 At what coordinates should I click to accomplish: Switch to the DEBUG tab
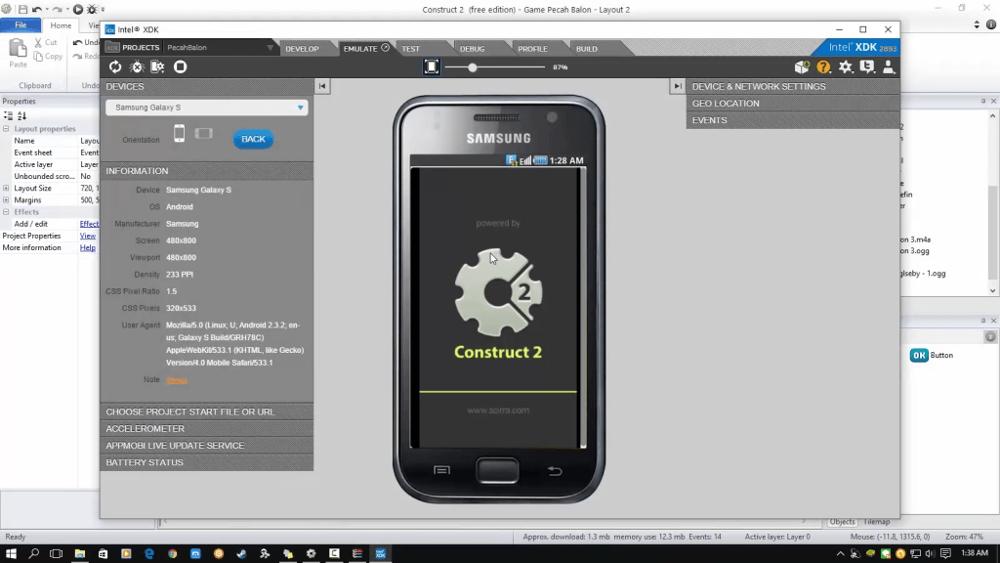coord(473,48)
